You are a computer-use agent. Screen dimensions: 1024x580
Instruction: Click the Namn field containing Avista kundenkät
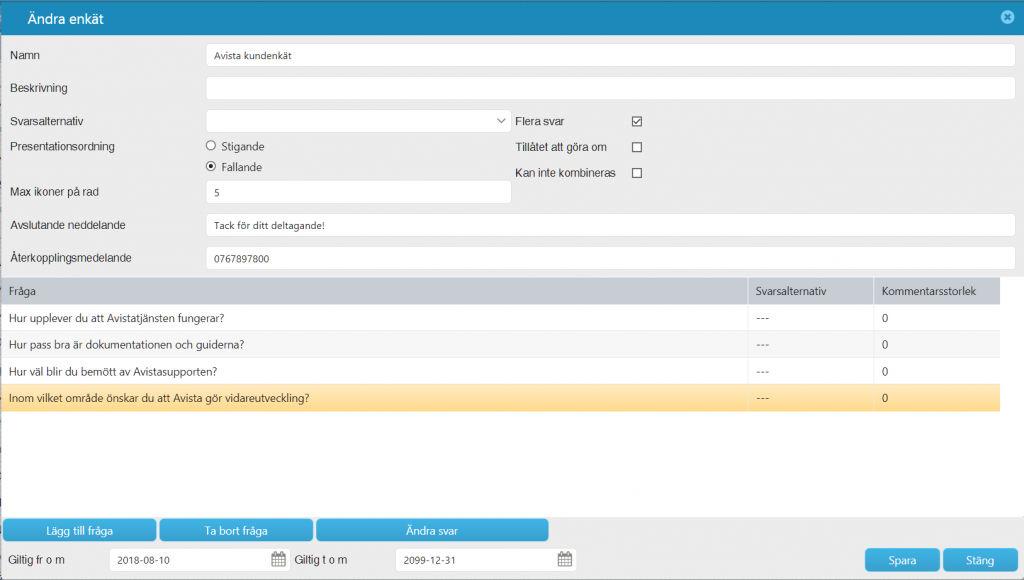point(611,56)
